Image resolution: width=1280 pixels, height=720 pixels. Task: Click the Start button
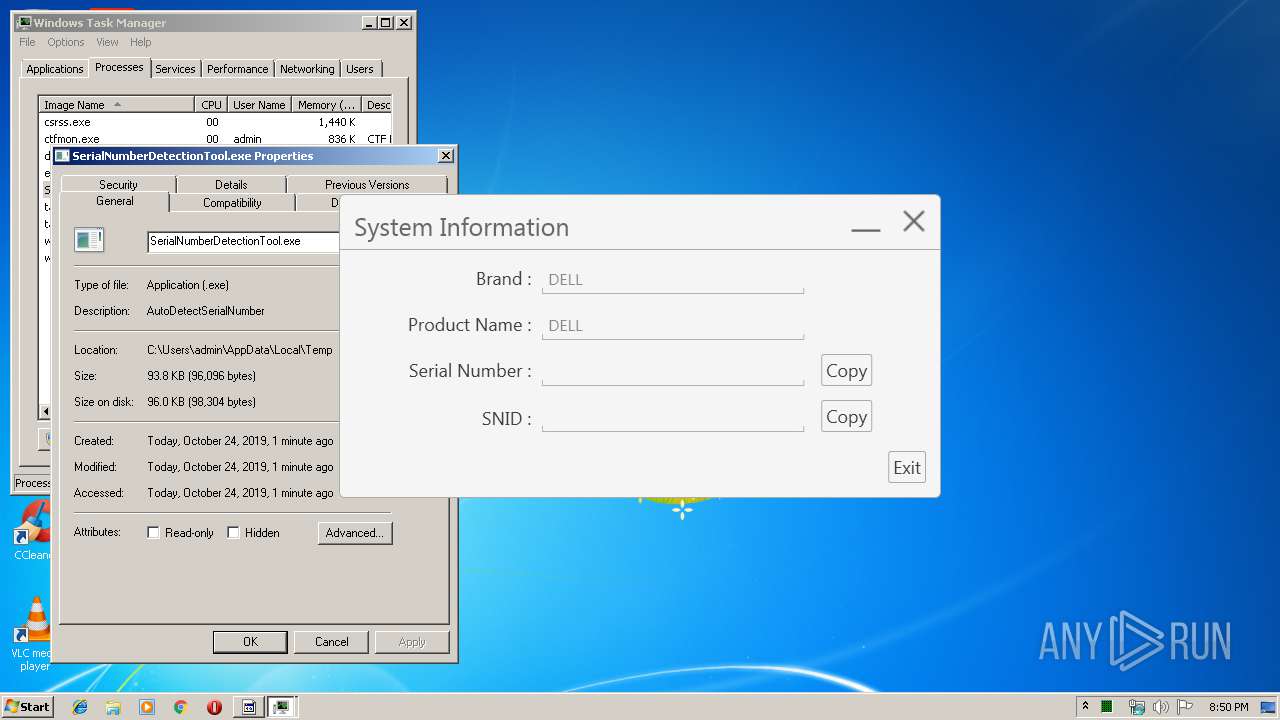[x=27, y=707]
